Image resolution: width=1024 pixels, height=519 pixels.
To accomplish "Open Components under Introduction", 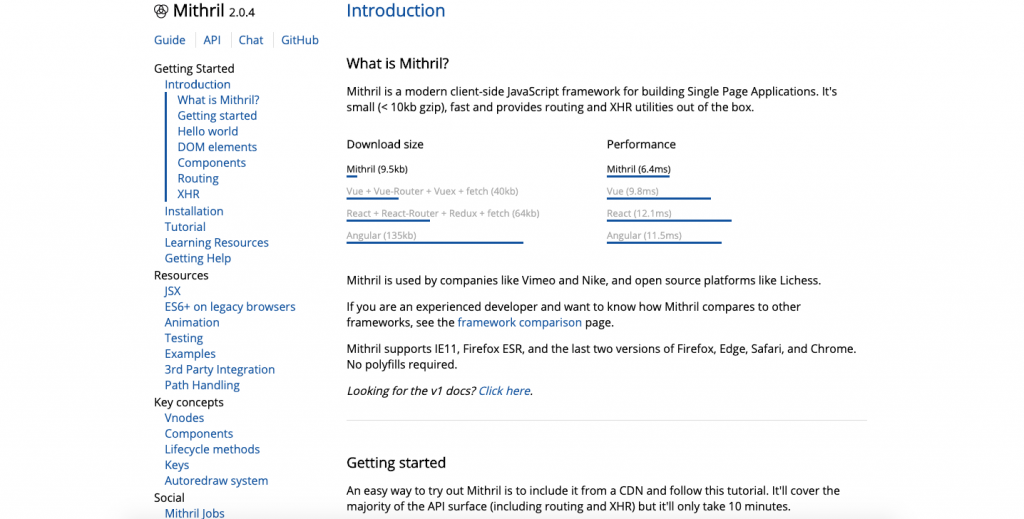I will [x=212, y=163].
